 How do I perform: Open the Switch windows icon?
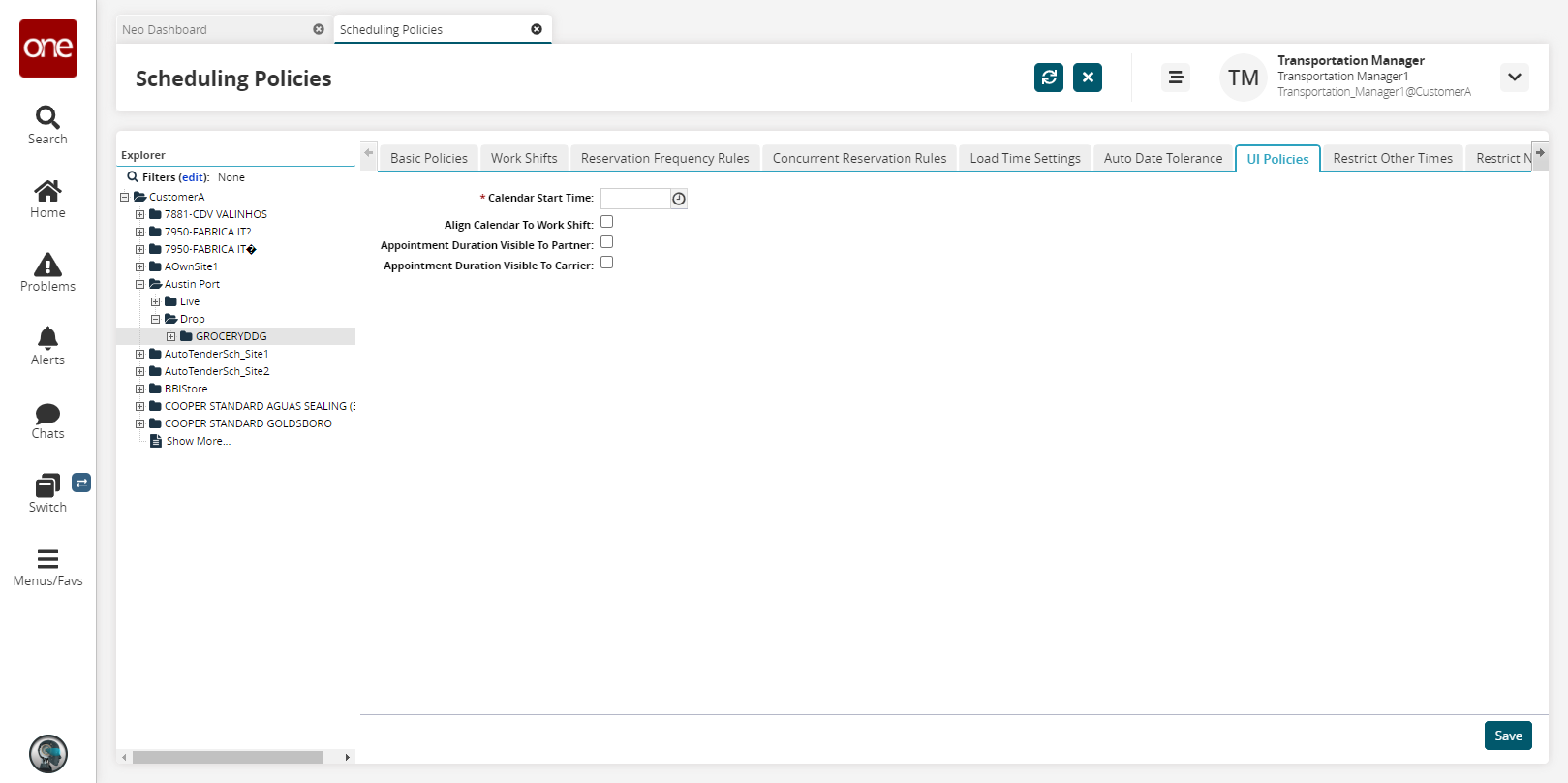(x=47, y=485)
